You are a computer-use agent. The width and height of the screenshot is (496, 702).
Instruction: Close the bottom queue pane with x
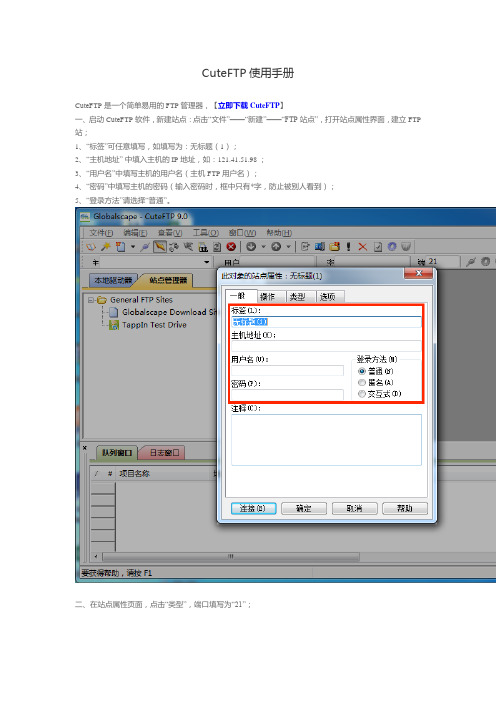pyautogui.click(x=85, y=447)
